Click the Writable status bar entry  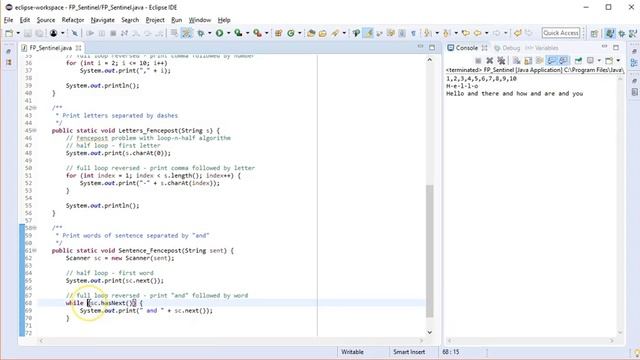pos(352,351)
